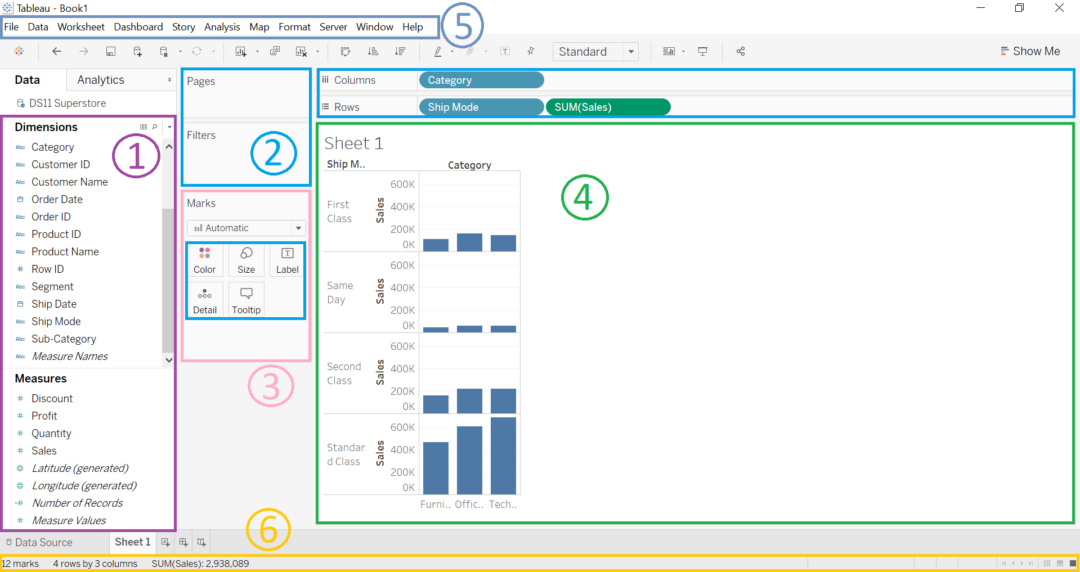This screenshot has height=572, width=1080.
Task: Toggle view data grid icon in Dimensions
Action: (x=143, y=127)
